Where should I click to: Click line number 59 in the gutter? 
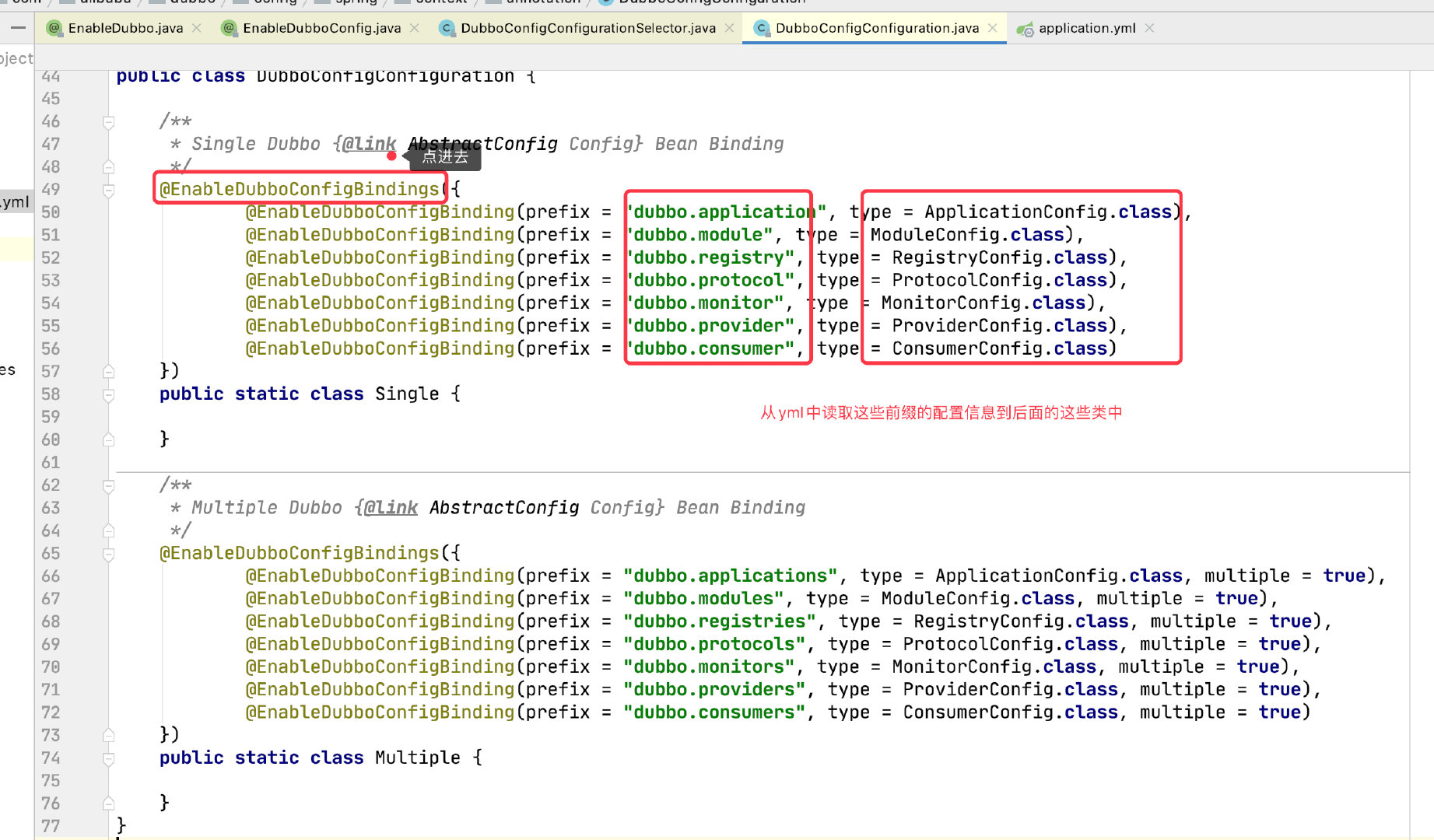click(x=51, y=417)
